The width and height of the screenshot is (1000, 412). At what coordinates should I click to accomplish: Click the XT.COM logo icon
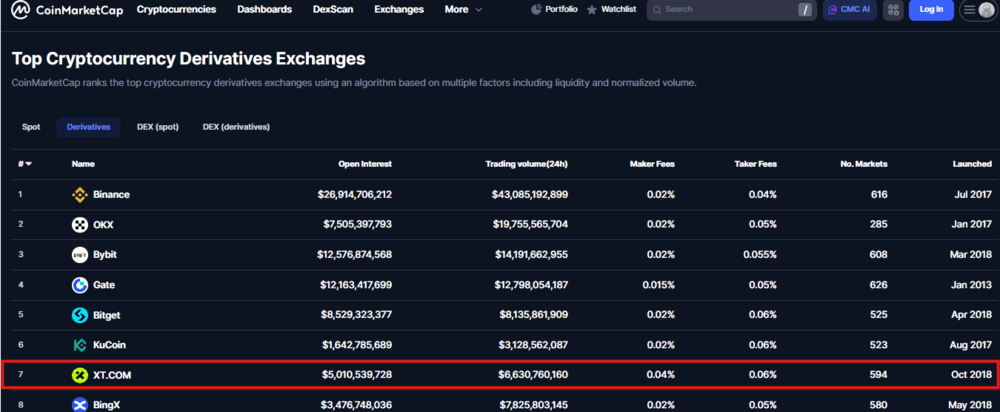pyautogui.click(x=80, y=376)
